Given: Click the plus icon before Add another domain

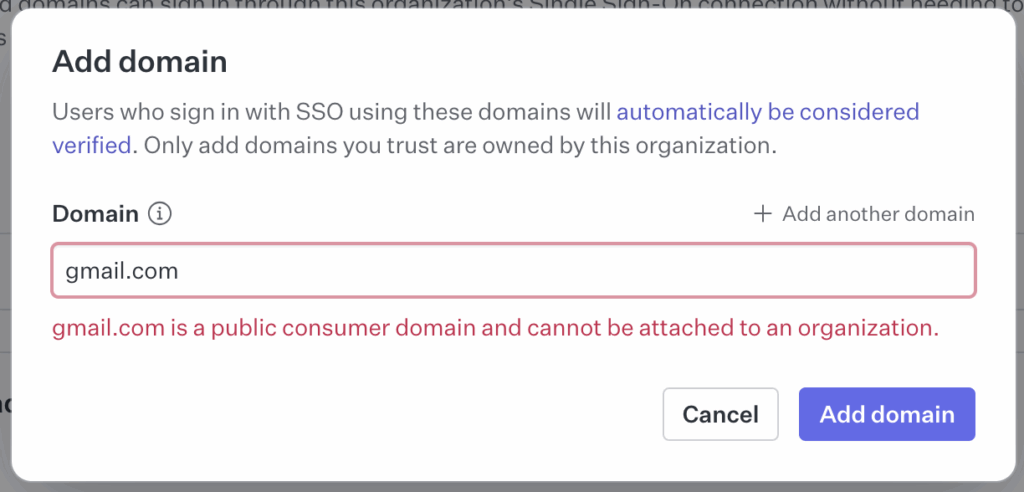Looking at the screenshot, I should tap(763, 214).
